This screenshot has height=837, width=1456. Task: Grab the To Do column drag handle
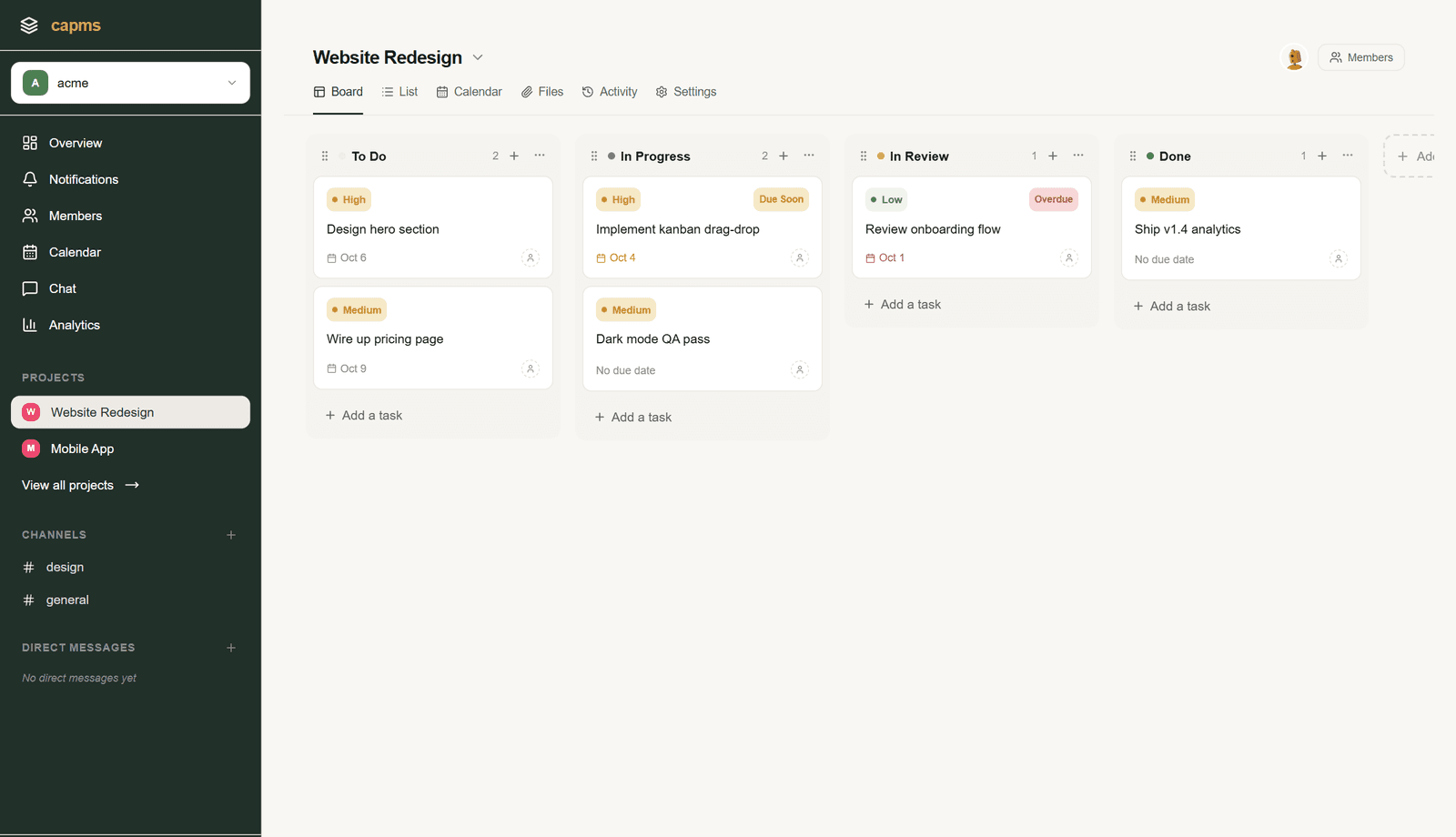click(x=325, y=156)
